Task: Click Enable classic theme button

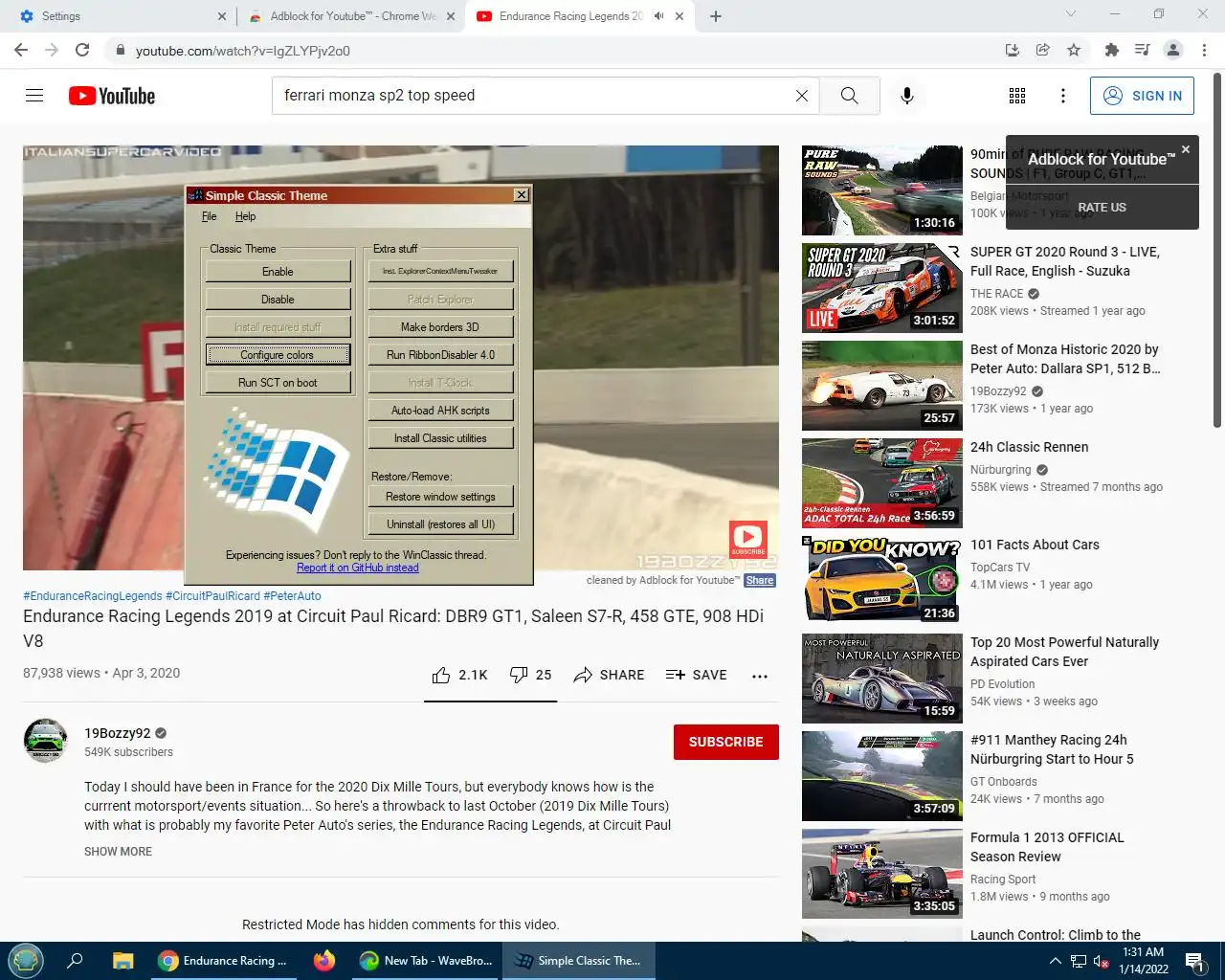Action: (x=278, y=272)
